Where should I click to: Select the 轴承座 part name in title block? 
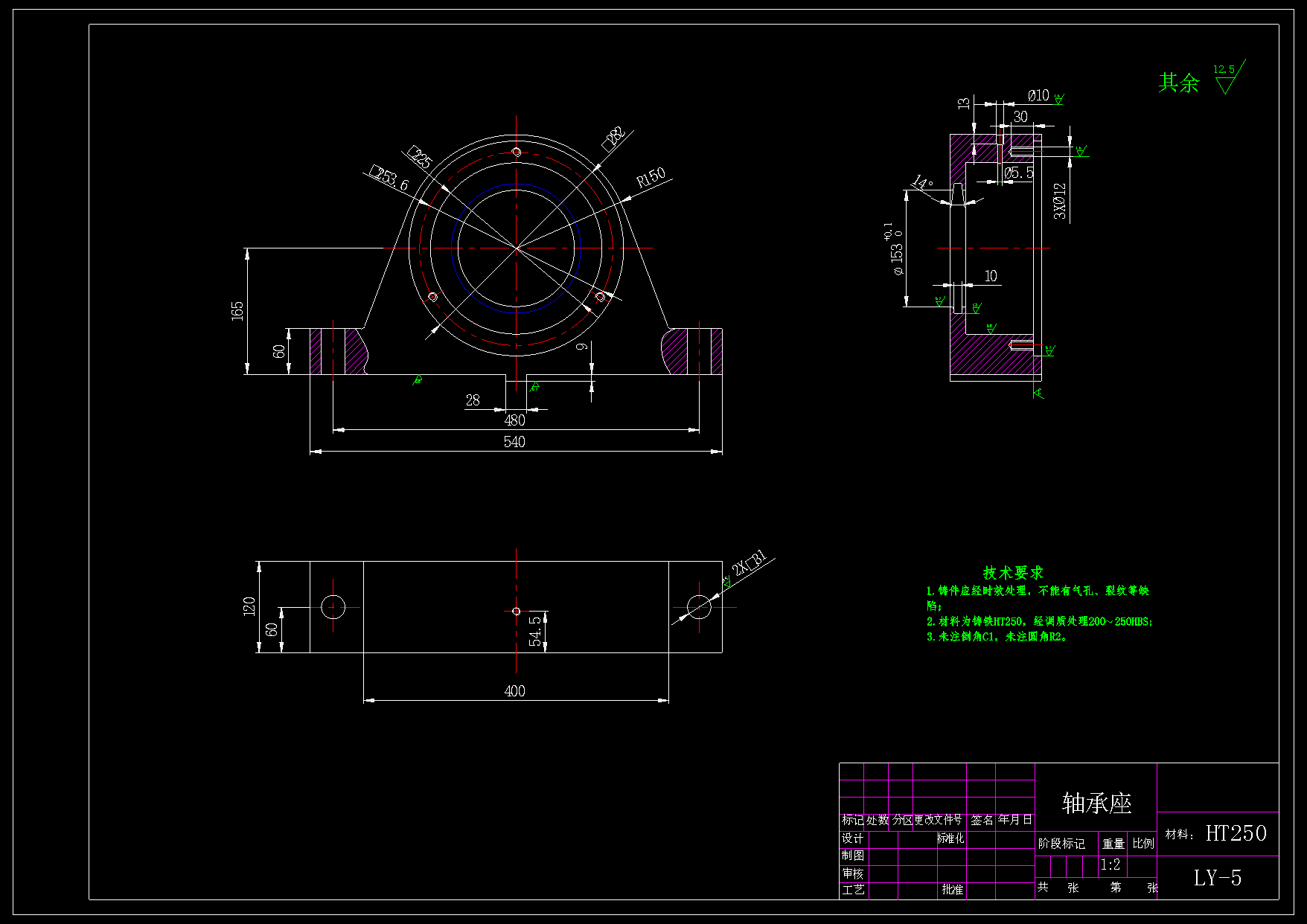(x=1096, y=803)
